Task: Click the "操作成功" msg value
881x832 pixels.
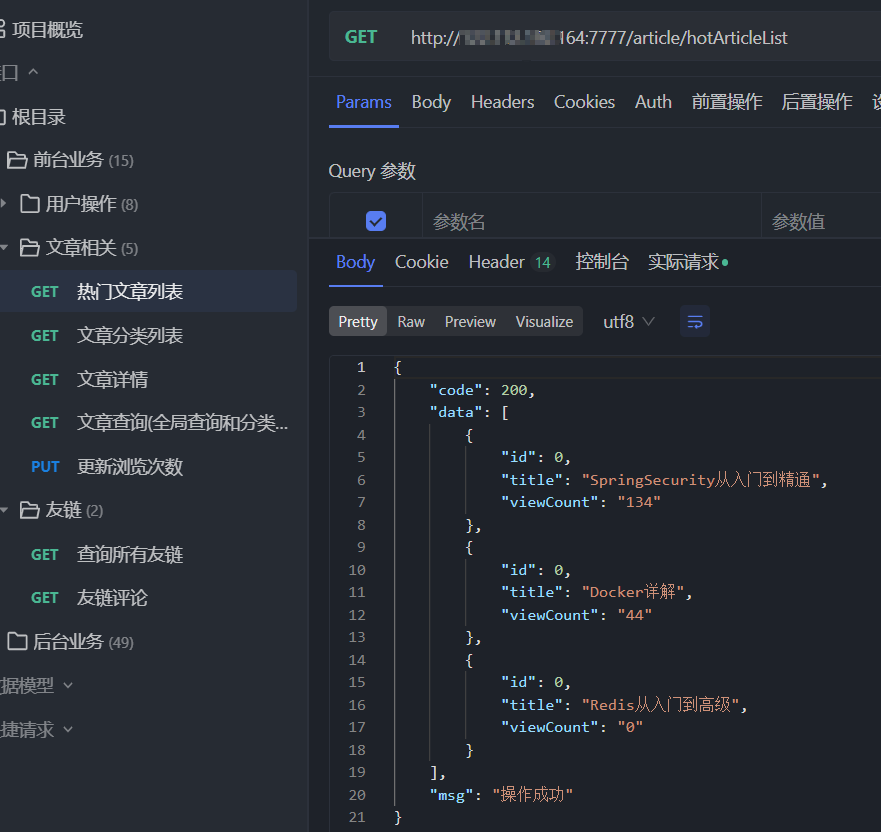Action: click(533, 794)
